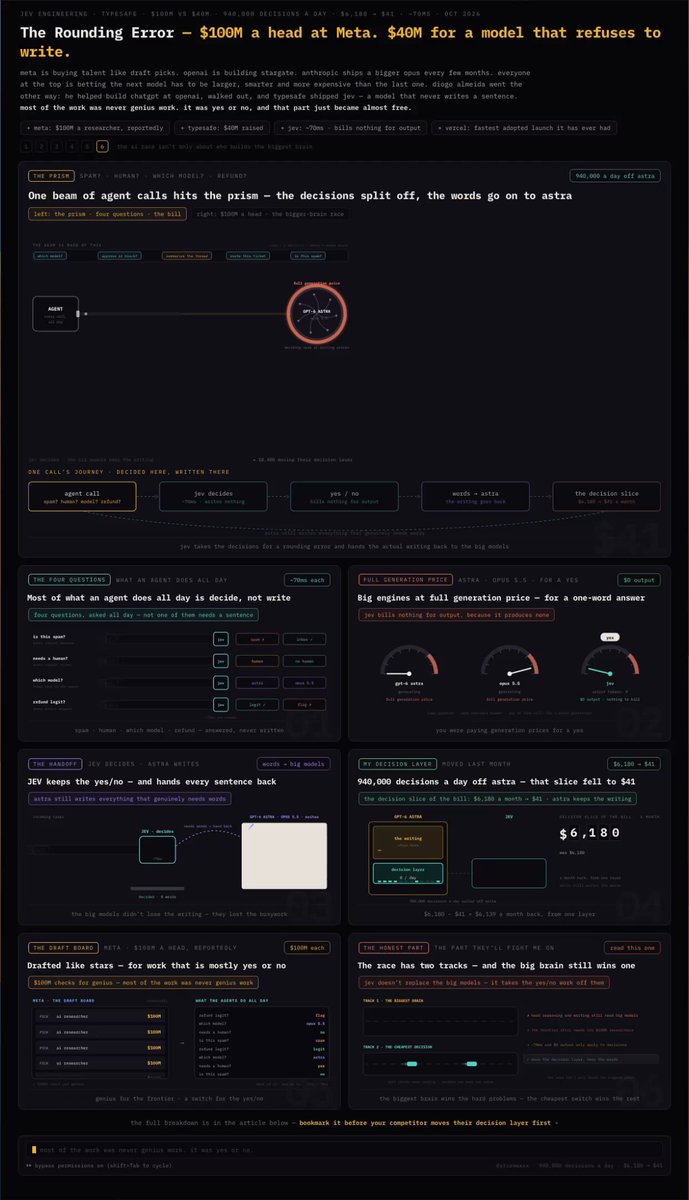This screenshot has height=1200, width=689.
Task: Click the '$100M each' badge
Action: (x=307, y=947)
